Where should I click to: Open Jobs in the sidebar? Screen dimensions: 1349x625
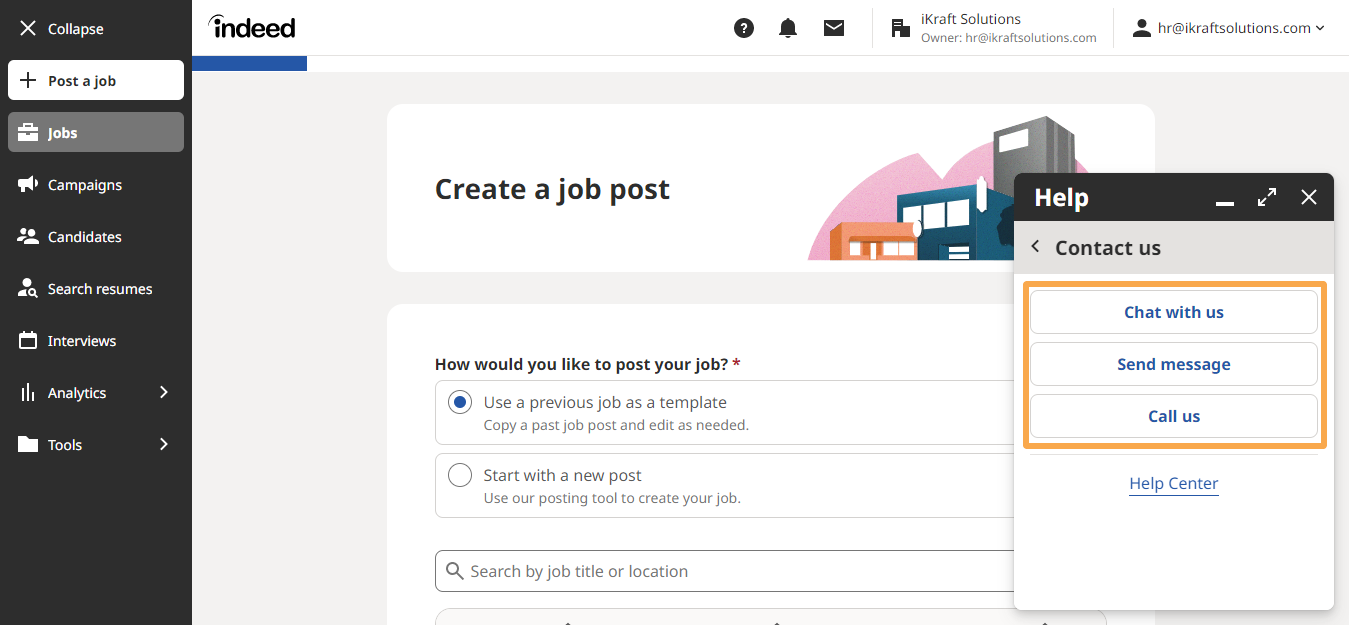tap(96, 132)
